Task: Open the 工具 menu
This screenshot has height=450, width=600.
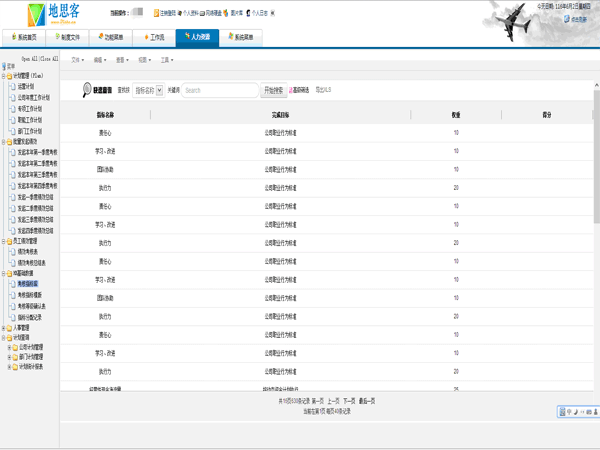Action: 167,60
